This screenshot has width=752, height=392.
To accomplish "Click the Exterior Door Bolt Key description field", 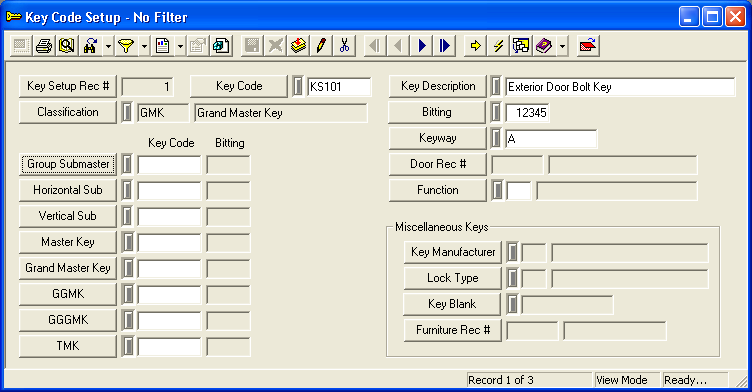I will tap(620, 87).
